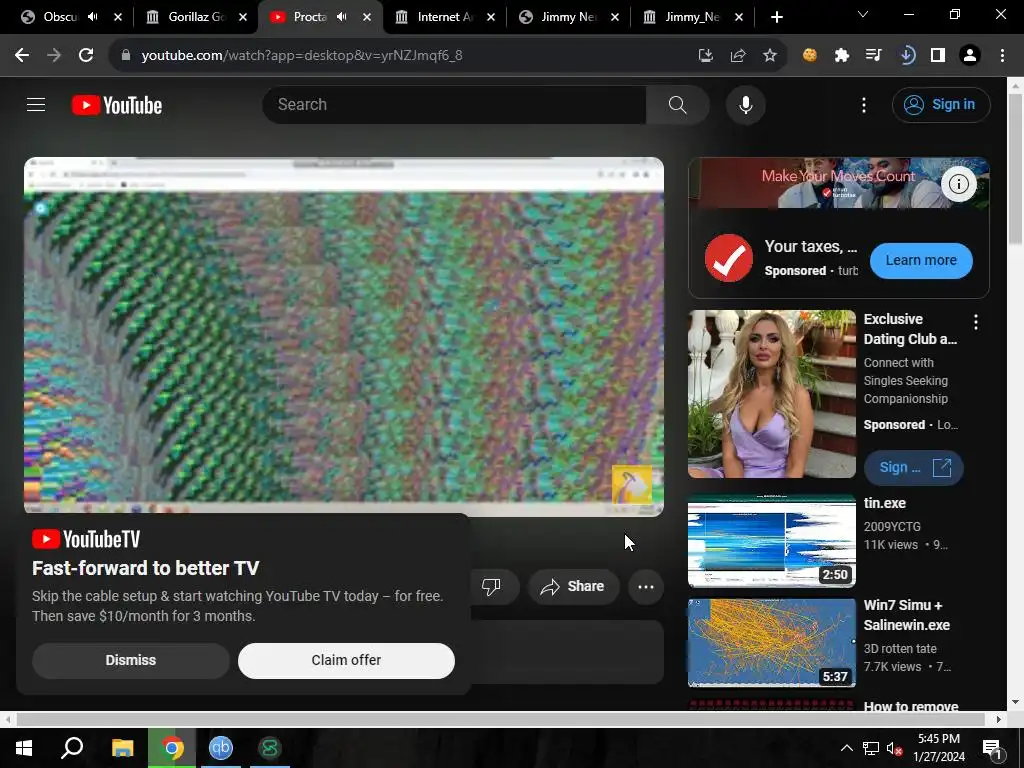The image size is (1024, 768).
Task: Share this page from address bar
Action: coord(738,56)
